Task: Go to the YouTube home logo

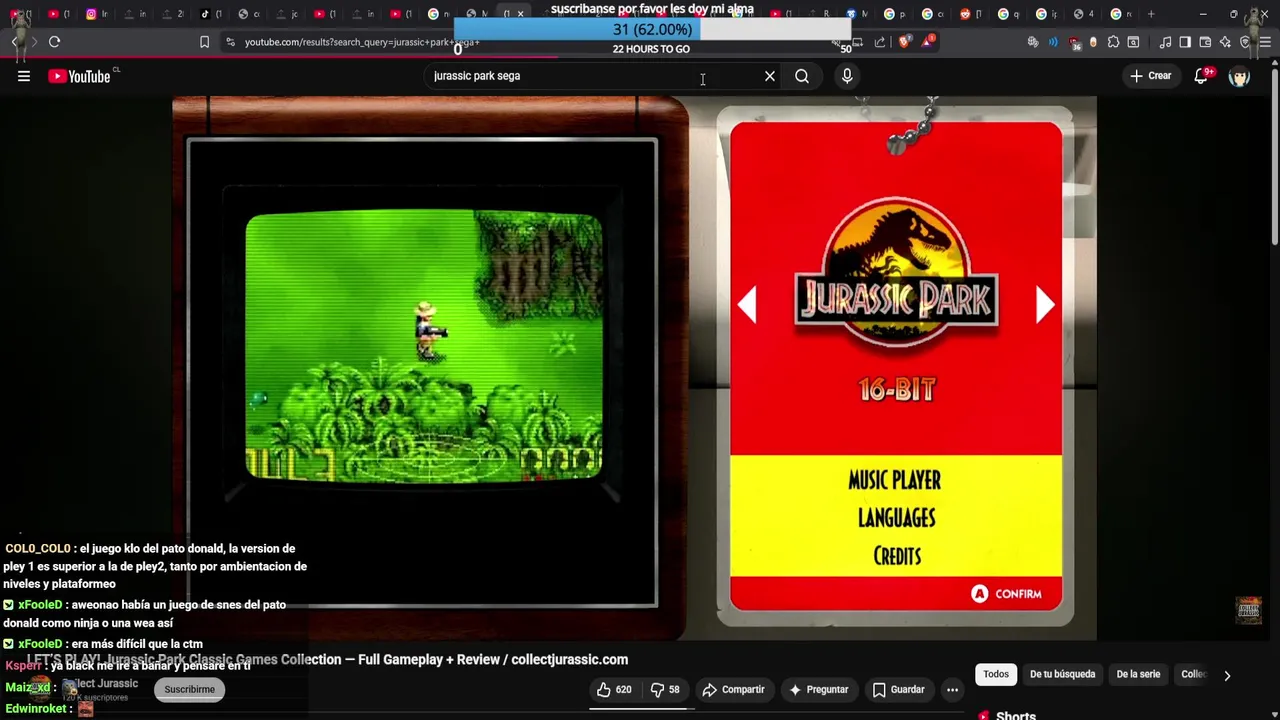Action: [79, 76]
